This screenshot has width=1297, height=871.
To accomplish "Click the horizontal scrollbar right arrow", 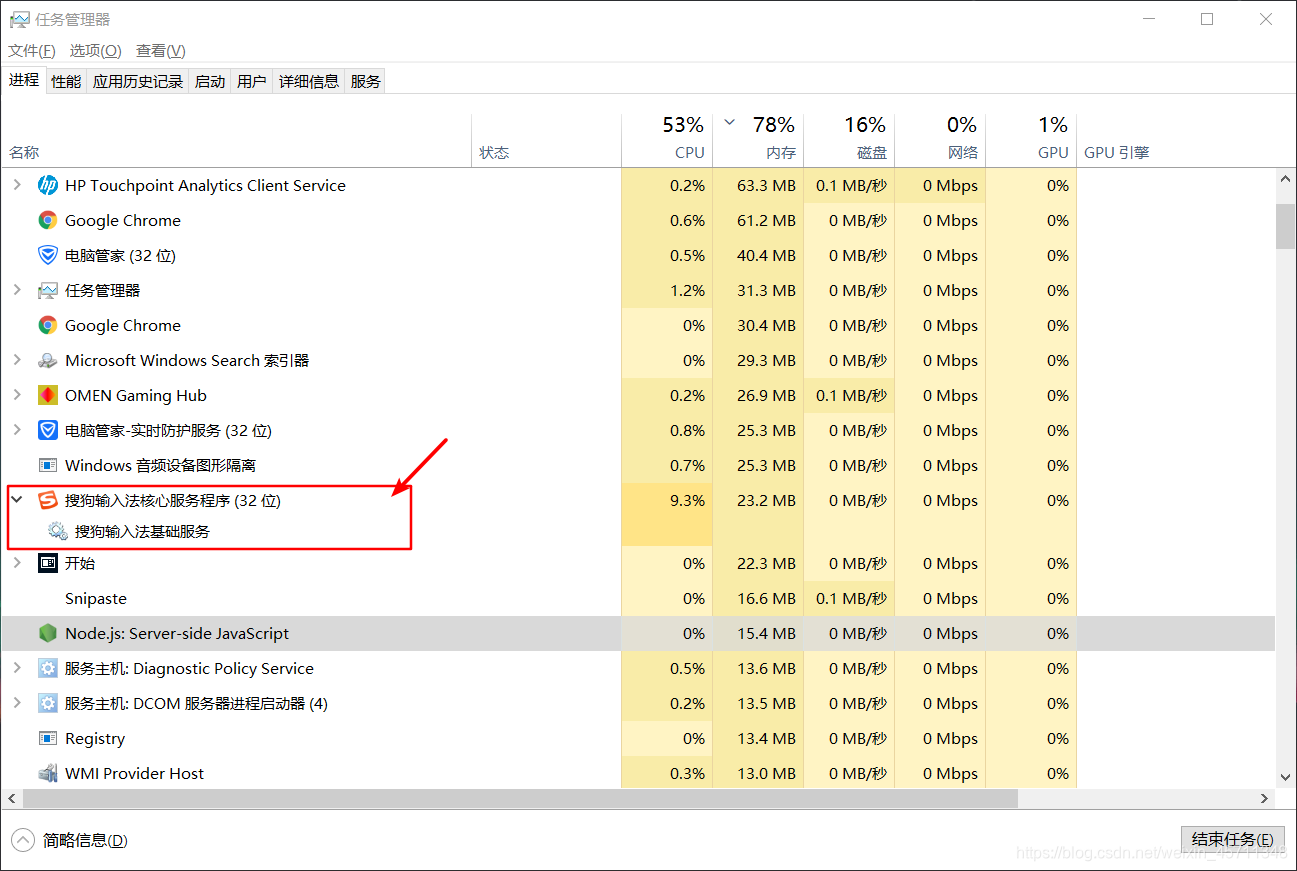I will click(x=1265, y=799).
